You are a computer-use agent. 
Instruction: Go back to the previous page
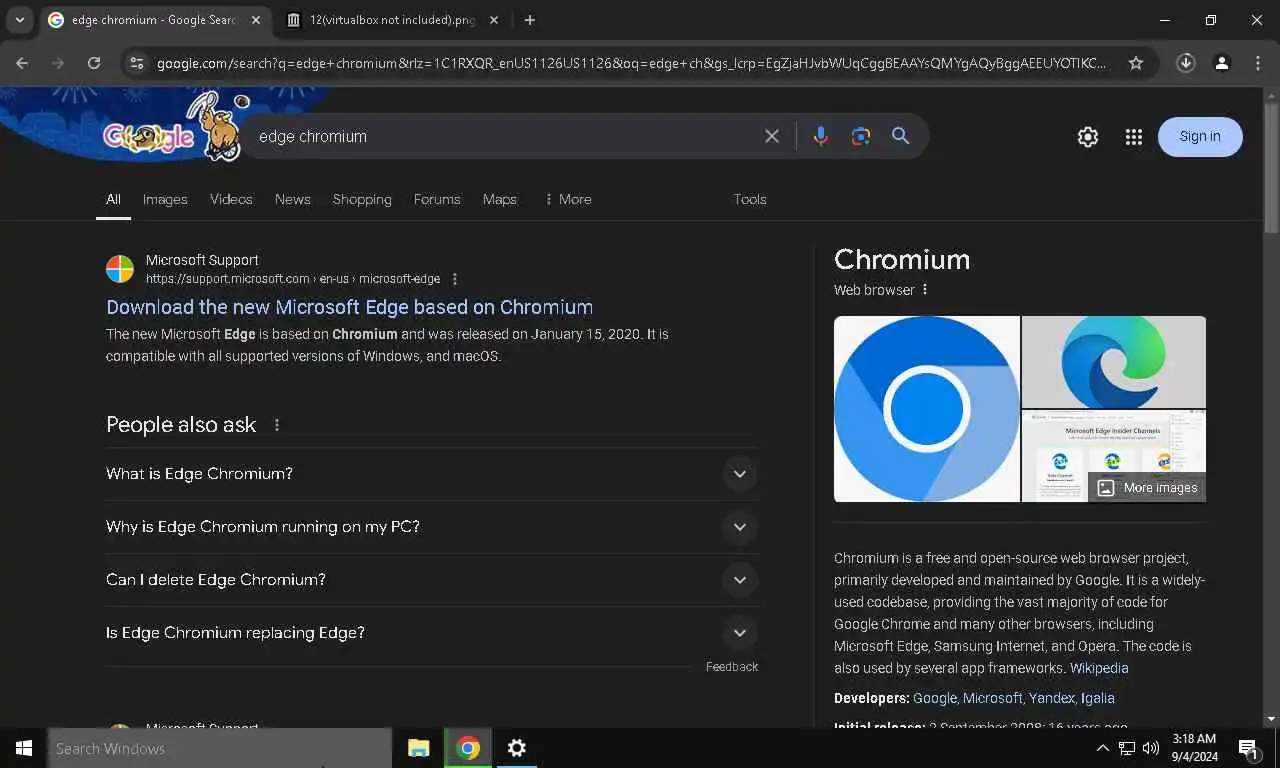pyautogui.click(x=22, y=63)
